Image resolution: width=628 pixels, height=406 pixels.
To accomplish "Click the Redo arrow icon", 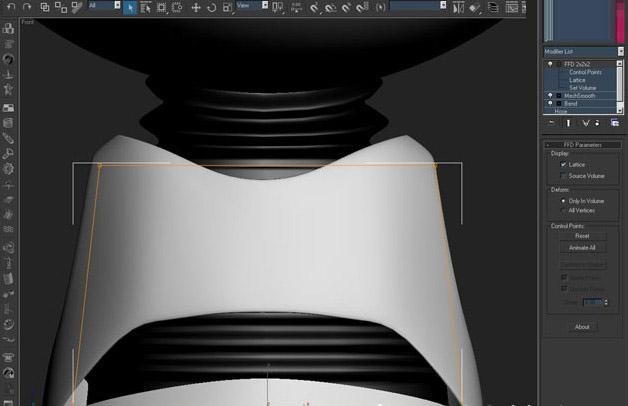I will tap(27, 6).
